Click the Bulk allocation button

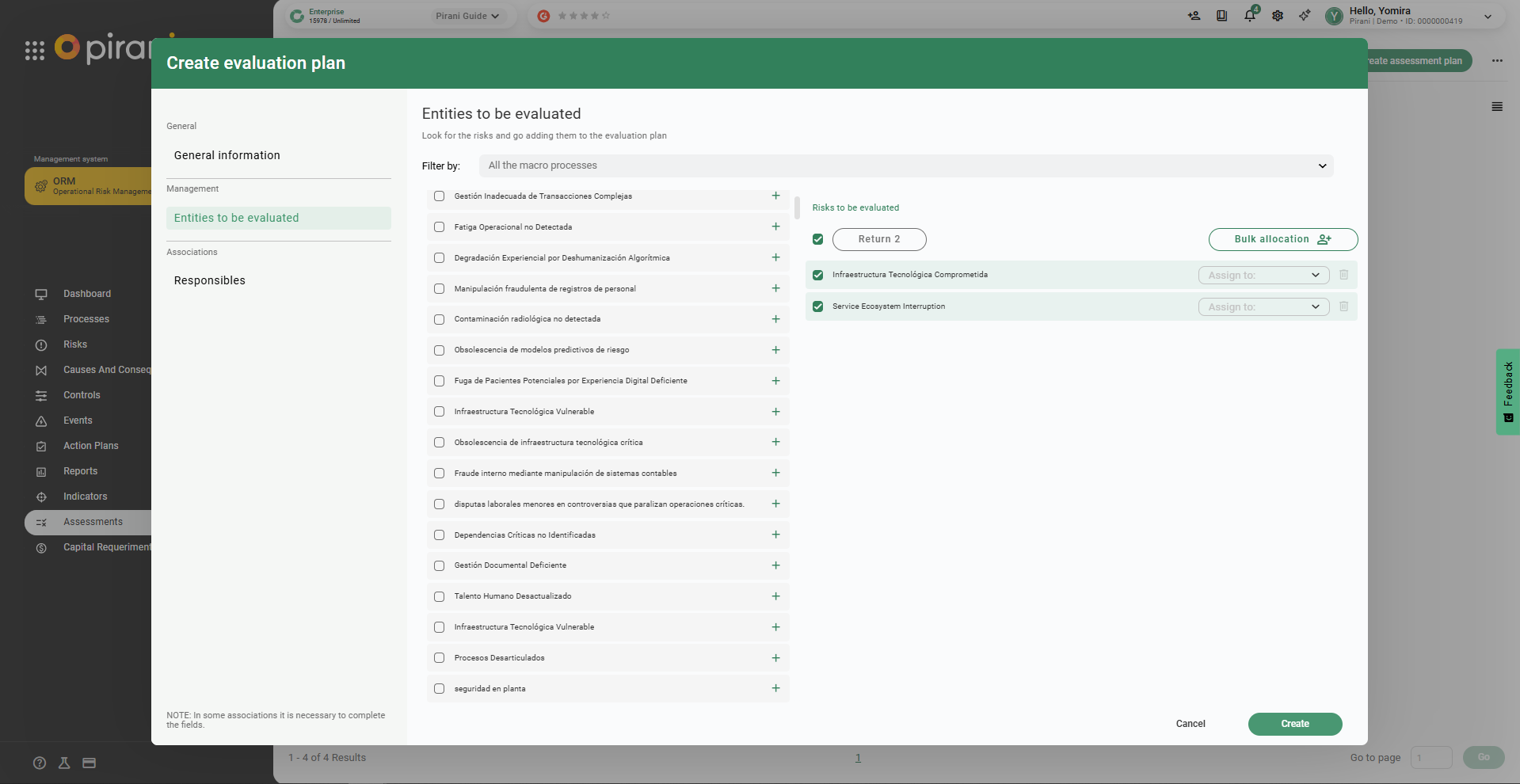1282,239
